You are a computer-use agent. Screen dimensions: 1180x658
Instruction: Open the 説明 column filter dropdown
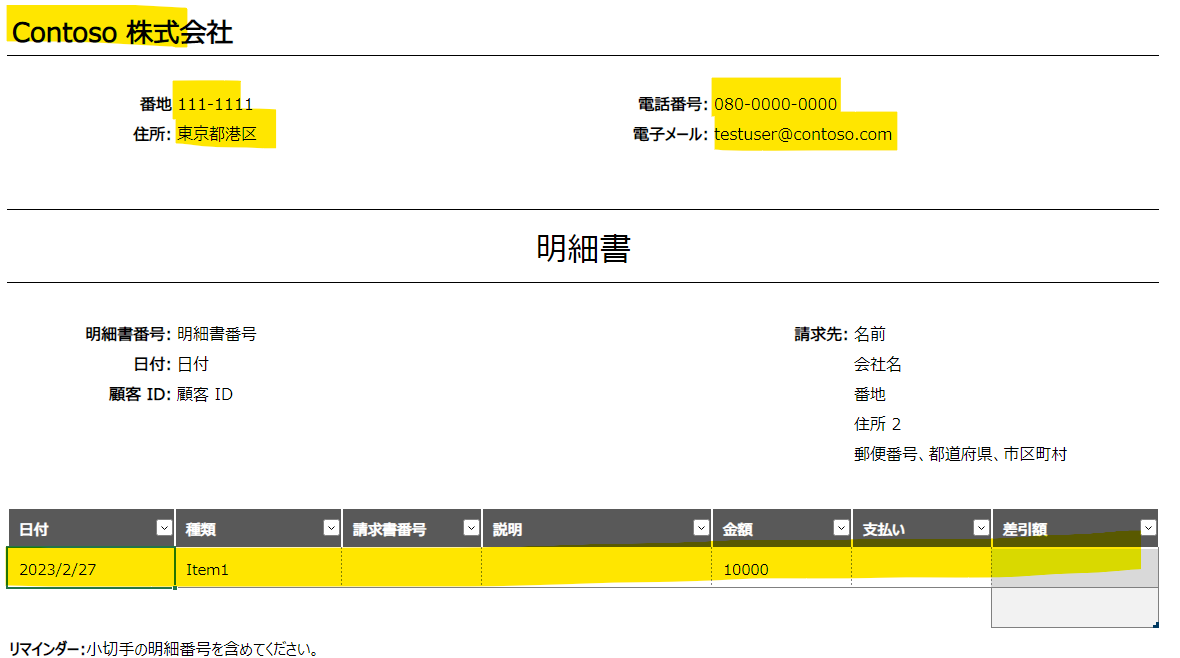point(701,528)
